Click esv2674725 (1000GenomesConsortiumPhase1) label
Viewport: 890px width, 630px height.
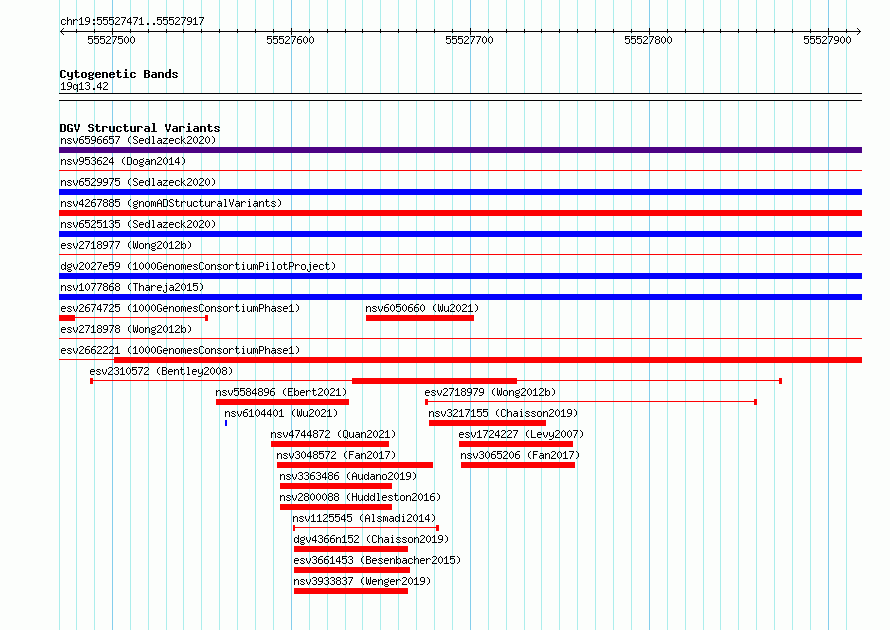[x=180, y=308]
